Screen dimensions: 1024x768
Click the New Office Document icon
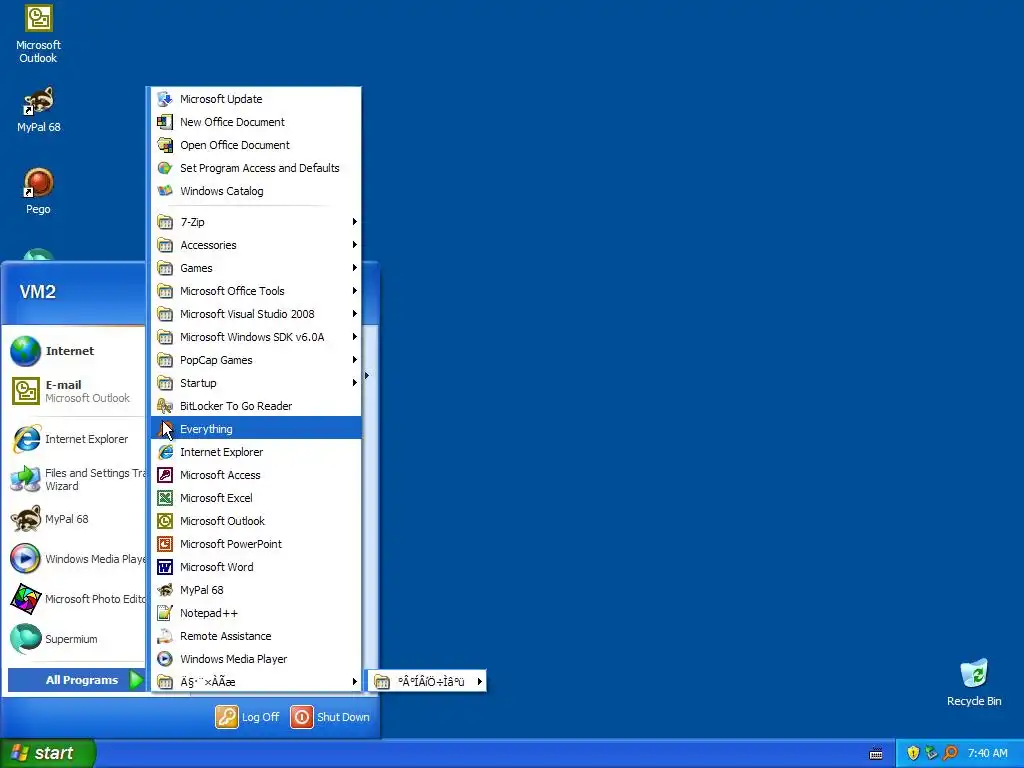pos(165,122)
